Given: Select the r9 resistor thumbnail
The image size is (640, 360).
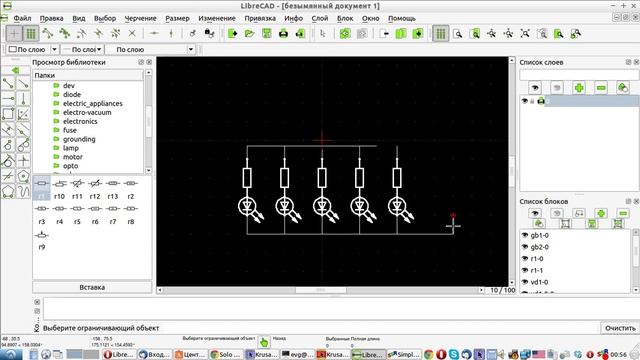Looking at the screenshot, I should (42, 240).
